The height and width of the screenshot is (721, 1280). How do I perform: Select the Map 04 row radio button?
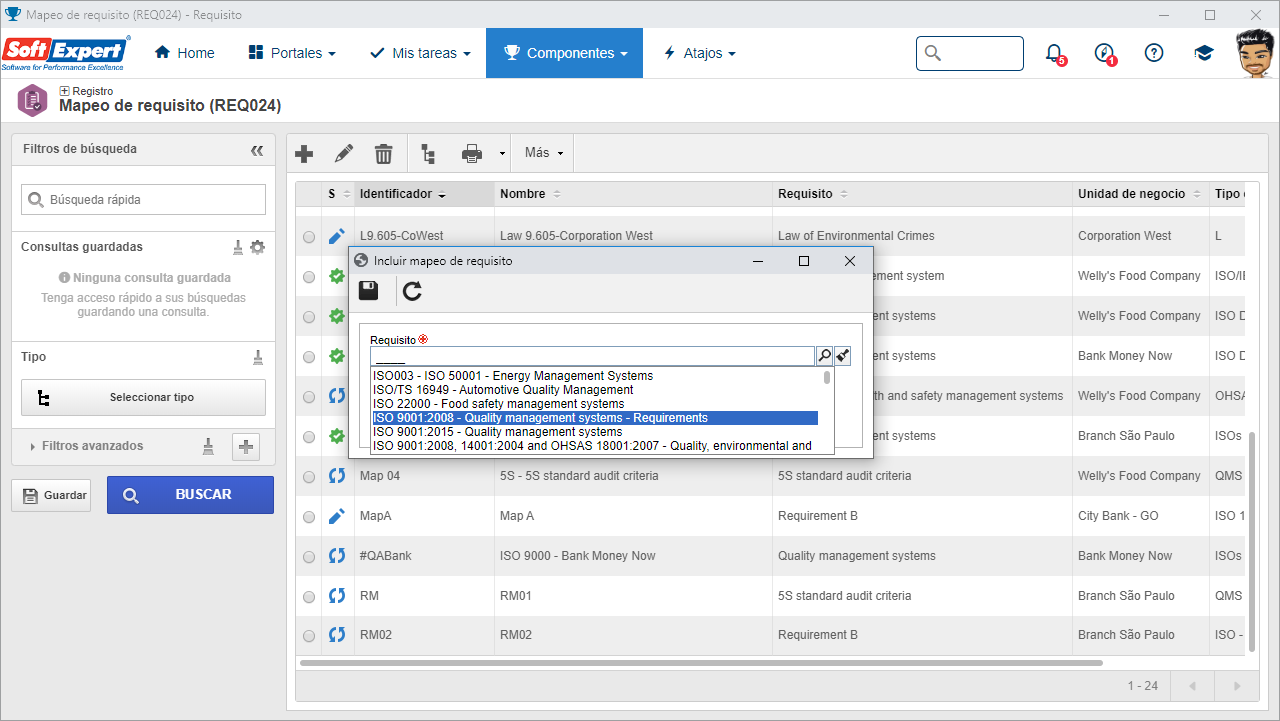point(309,476)
